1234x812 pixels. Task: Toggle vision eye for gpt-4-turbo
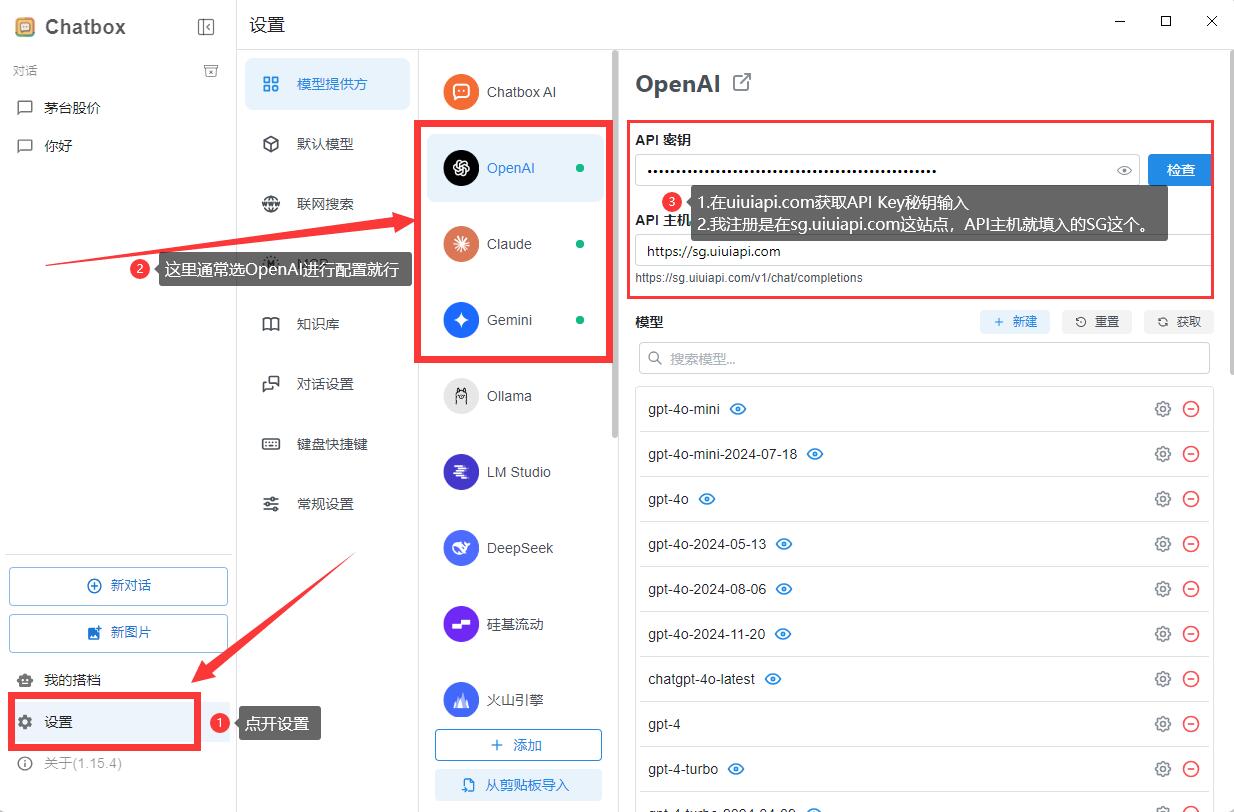point(736,769)
